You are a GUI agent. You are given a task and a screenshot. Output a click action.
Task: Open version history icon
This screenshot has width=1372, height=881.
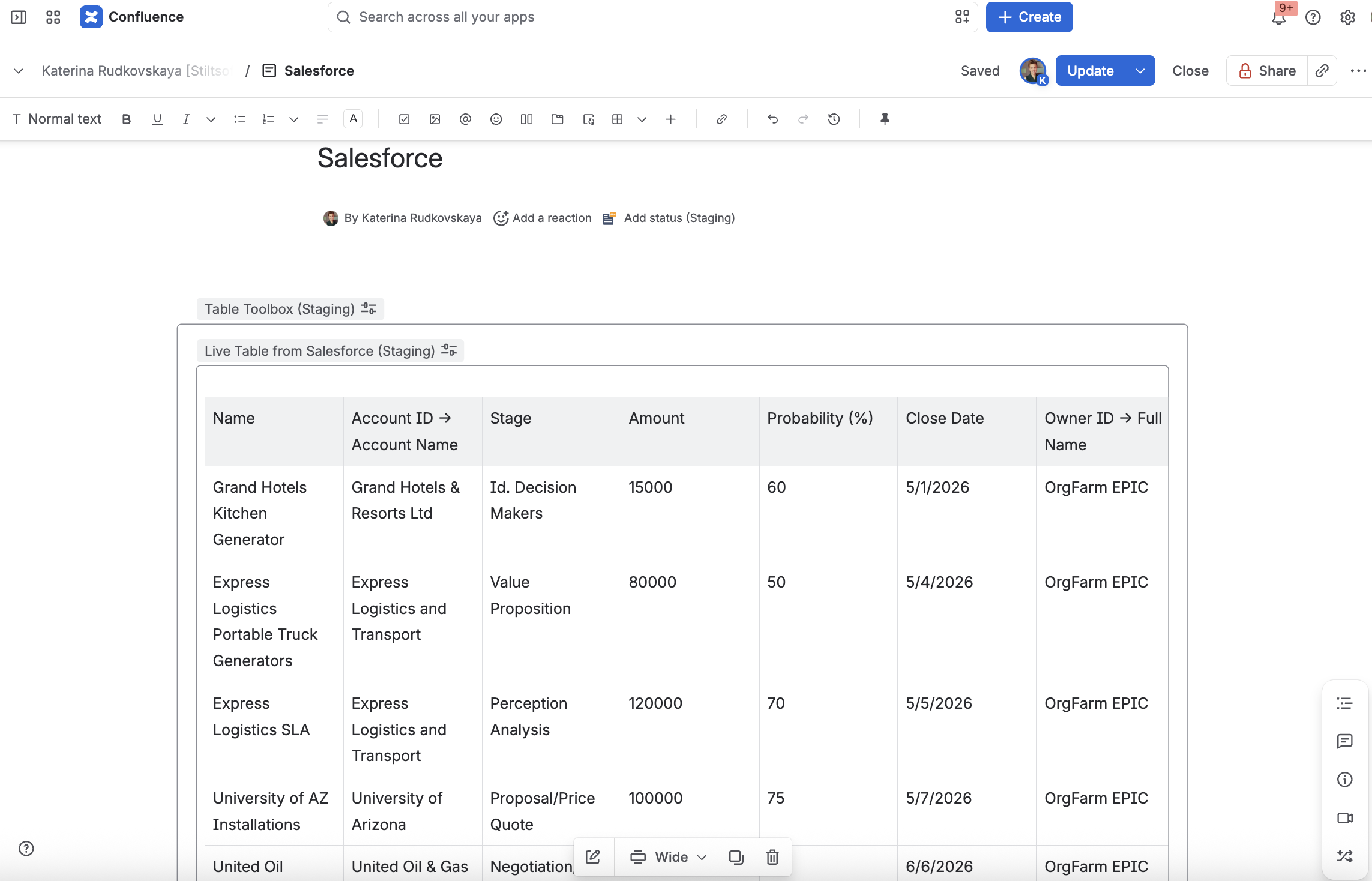pos(834,119)
